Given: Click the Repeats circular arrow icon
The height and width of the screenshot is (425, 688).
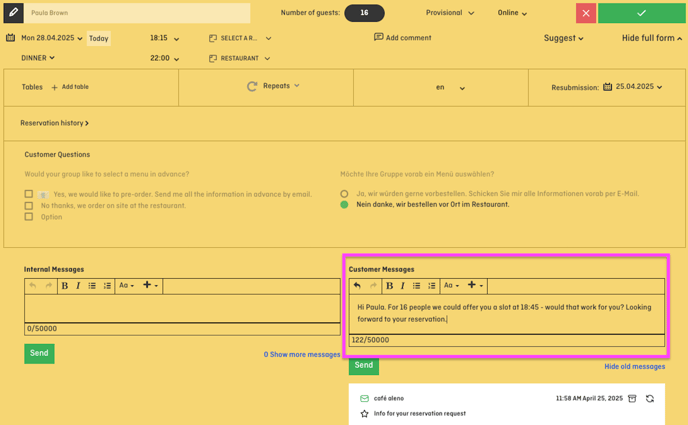Looking at the screenshot, I should pos(252,86).
